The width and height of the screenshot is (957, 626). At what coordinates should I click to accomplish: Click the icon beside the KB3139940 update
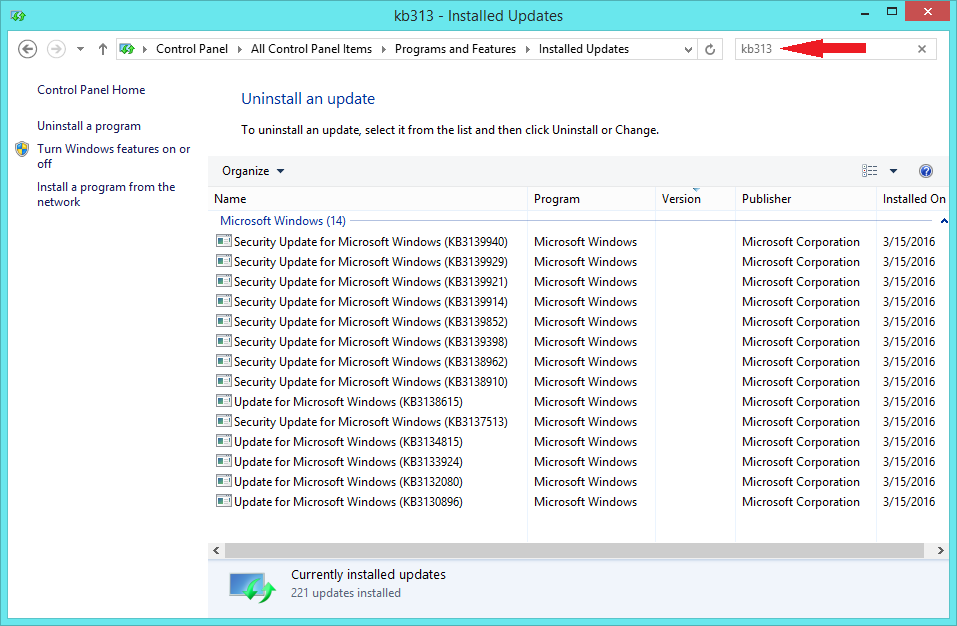[x=223, y=241]
